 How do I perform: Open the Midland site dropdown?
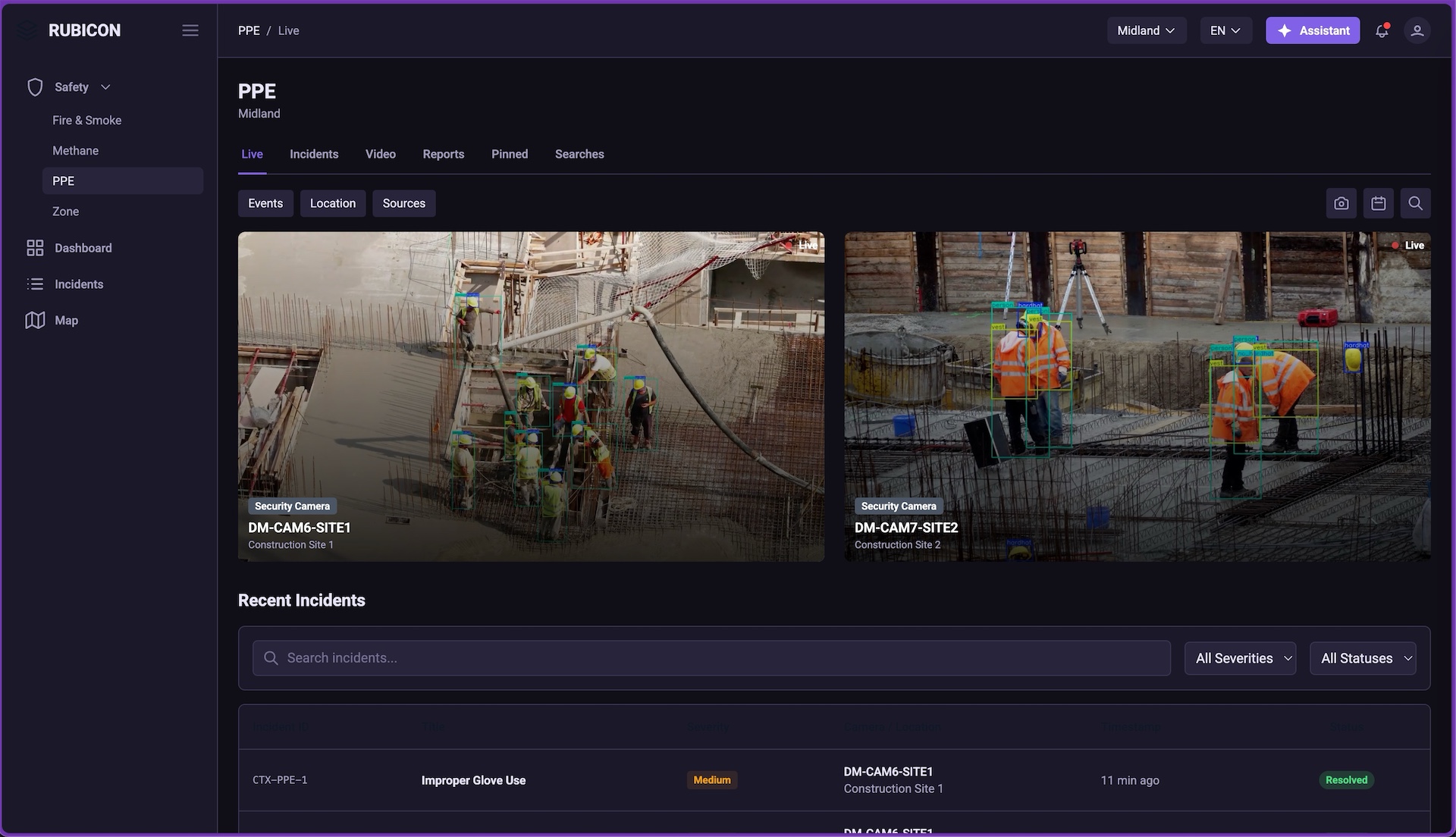pyautogui.click(x=1147, y=30)
